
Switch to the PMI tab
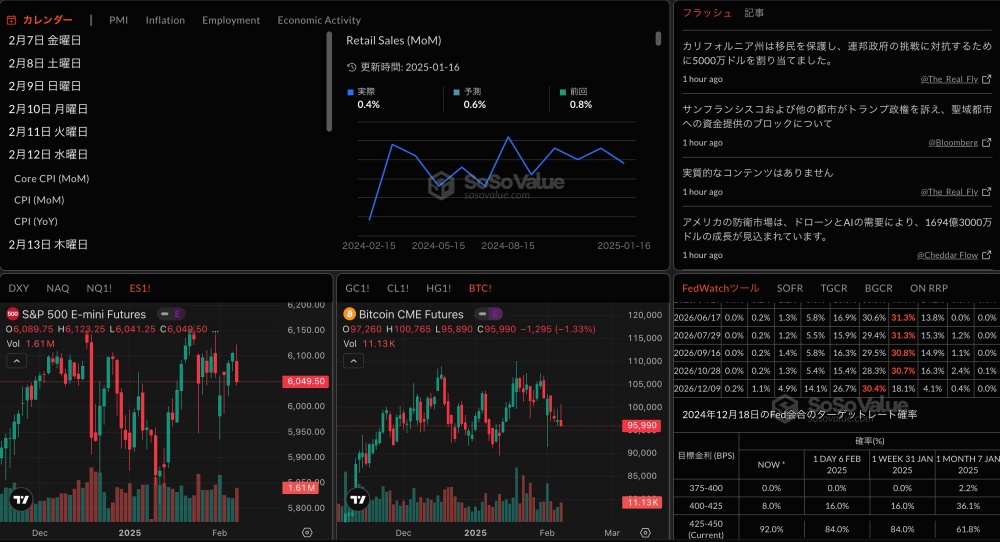coord(119,20)
